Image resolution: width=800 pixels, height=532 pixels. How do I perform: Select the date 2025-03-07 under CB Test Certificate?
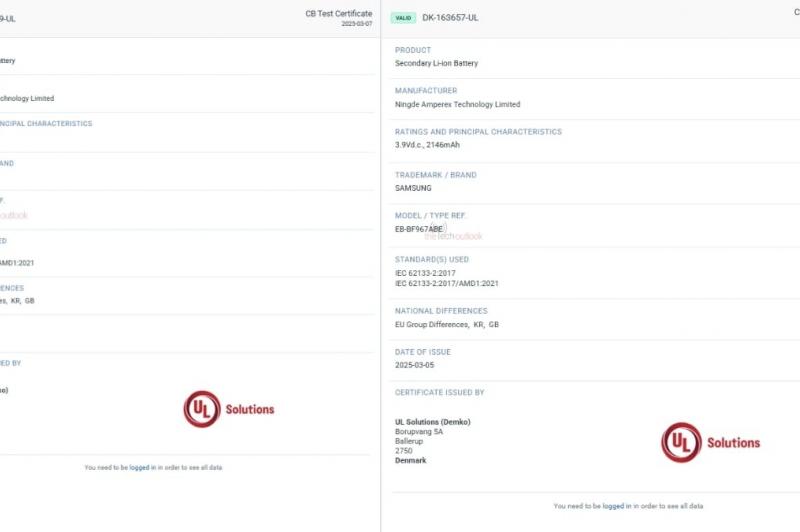tap(357, 24)
